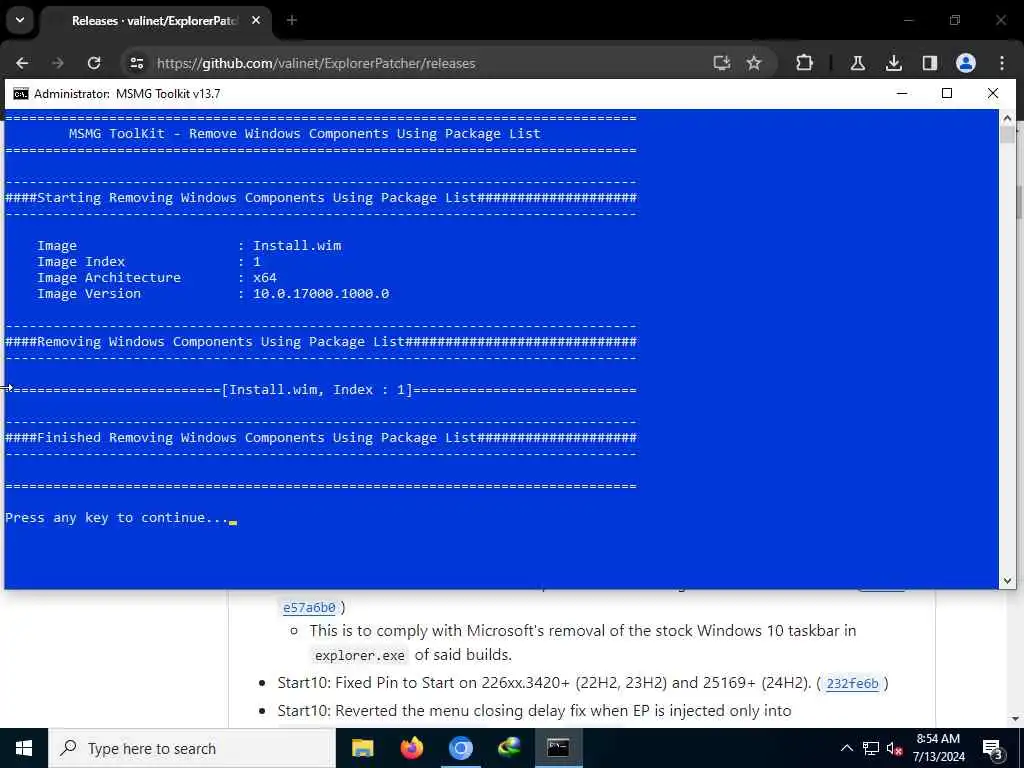The width and height of the screenshot is (1024, 768).
Task: Switch to Chrome on the taskbar
Action: pyautogui.click(x=460, y=748)
